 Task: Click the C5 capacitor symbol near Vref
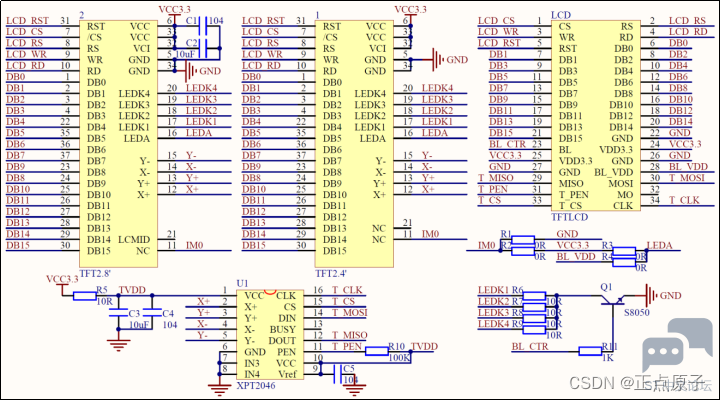pos(337,374)
